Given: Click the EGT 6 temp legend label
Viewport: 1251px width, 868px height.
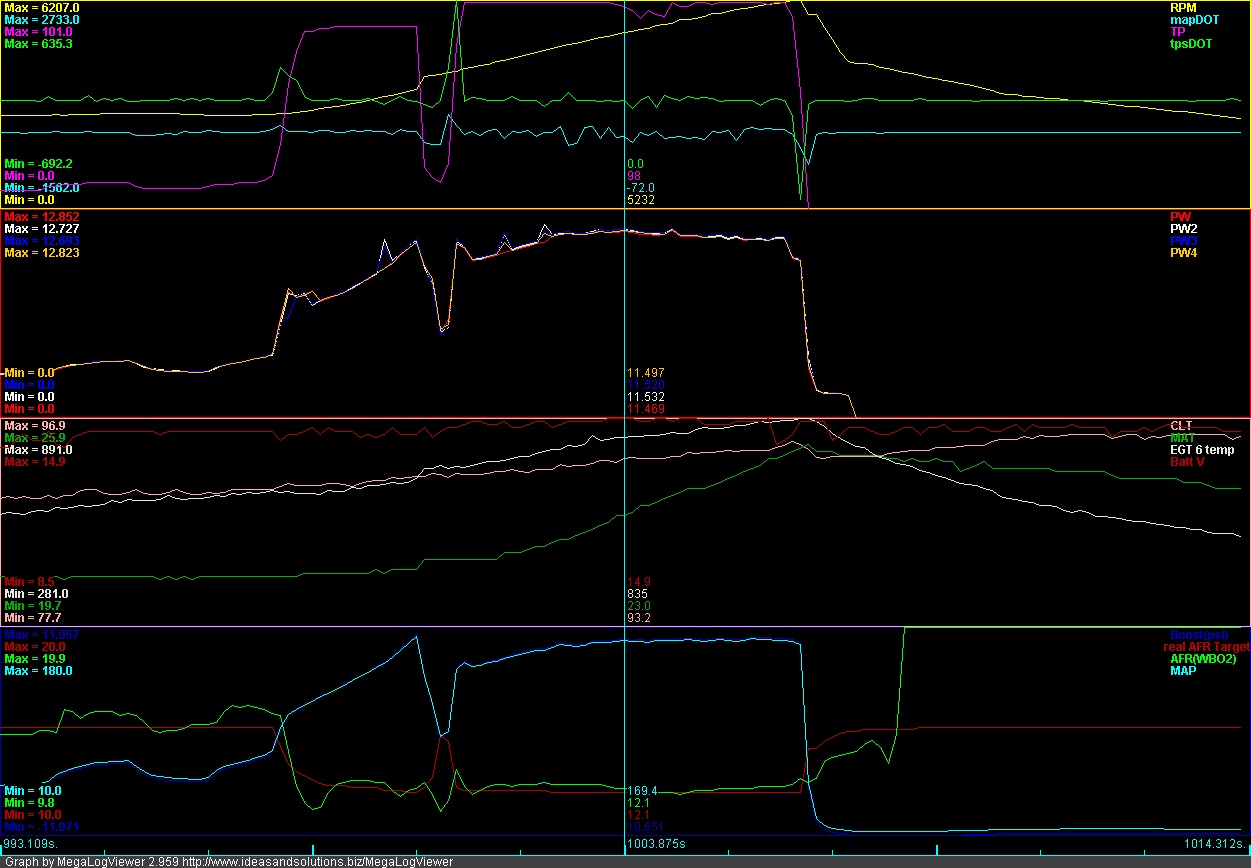Looking at the screenshot, I should click(x=1203, y=450).
